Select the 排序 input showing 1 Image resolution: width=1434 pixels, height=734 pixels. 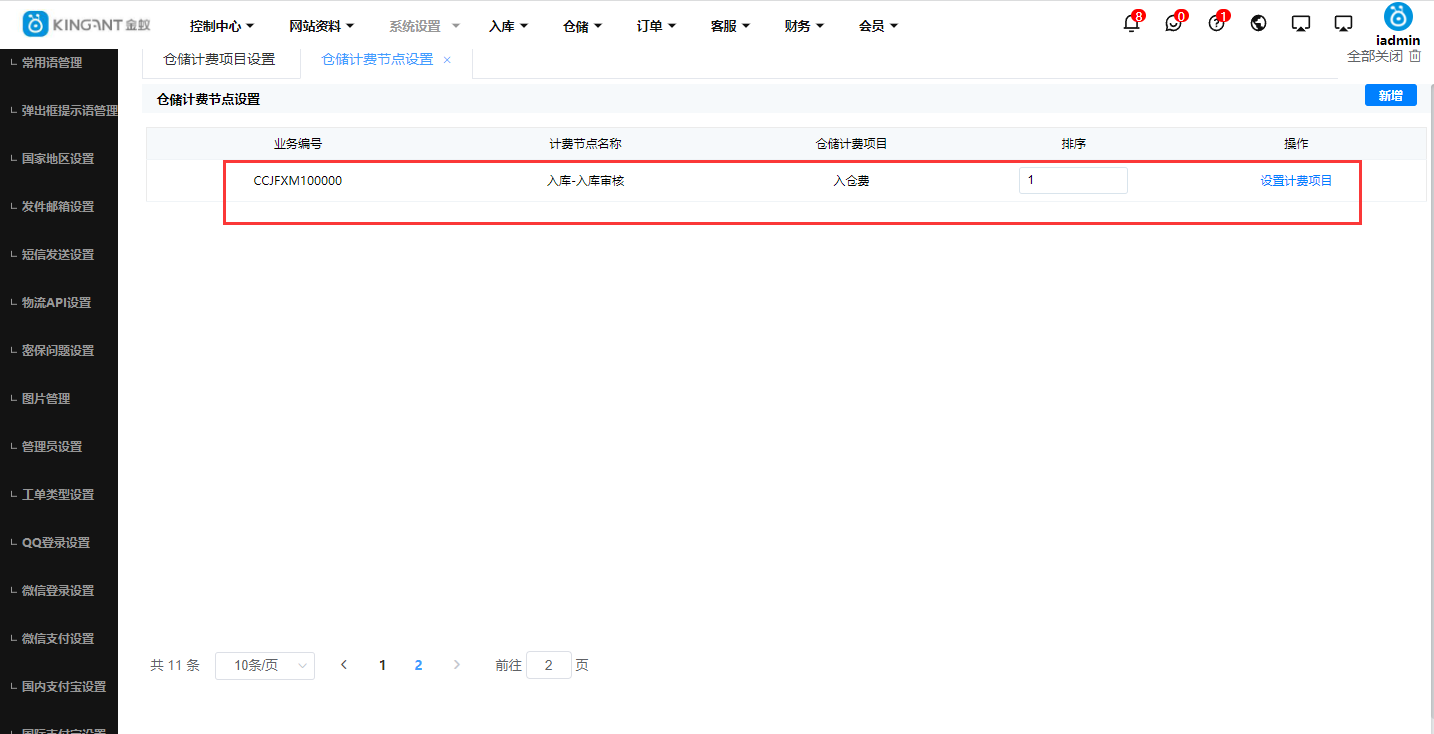[x=1073, y=180]
